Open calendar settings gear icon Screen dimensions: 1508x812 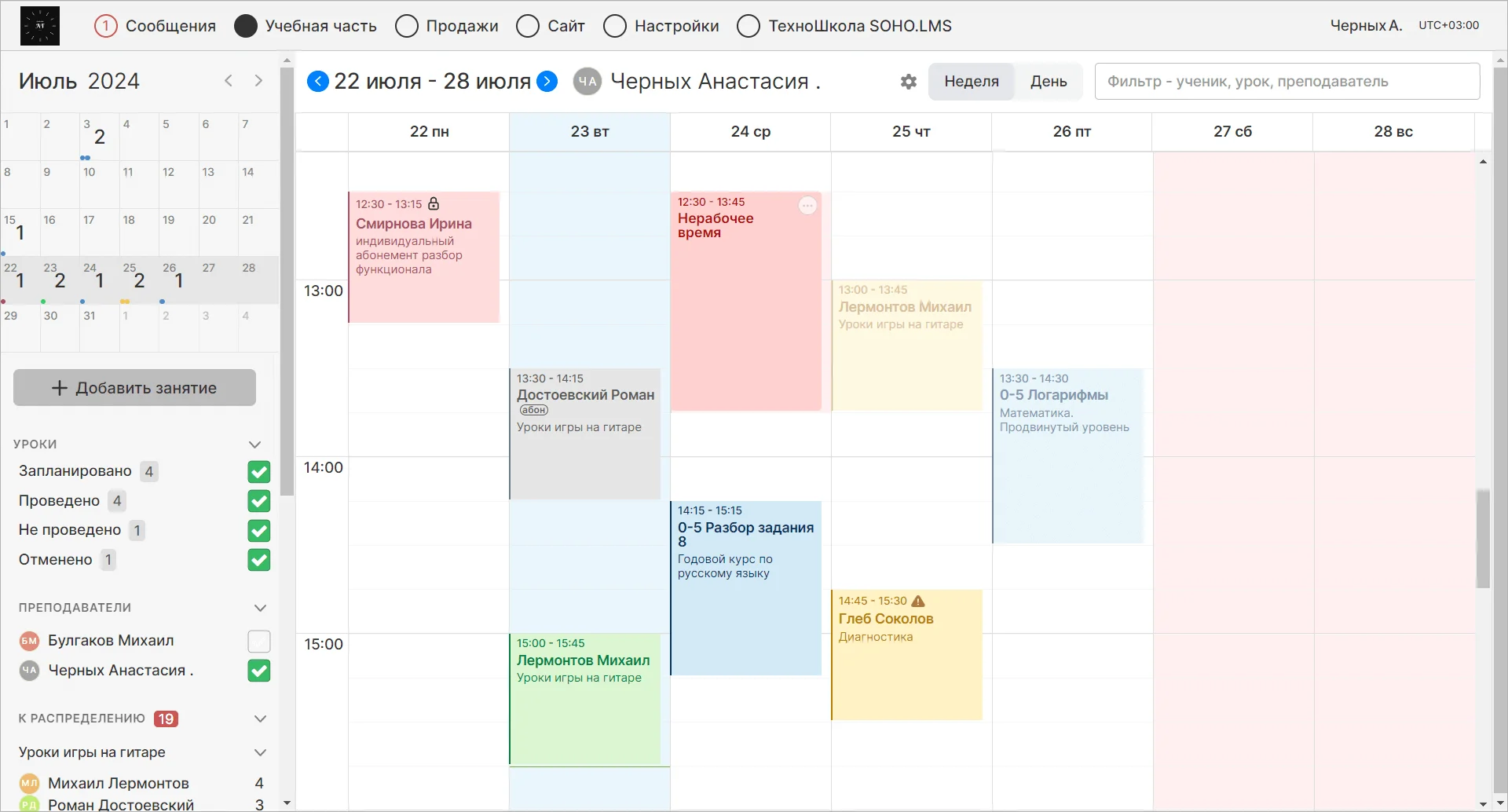[909, 82]
